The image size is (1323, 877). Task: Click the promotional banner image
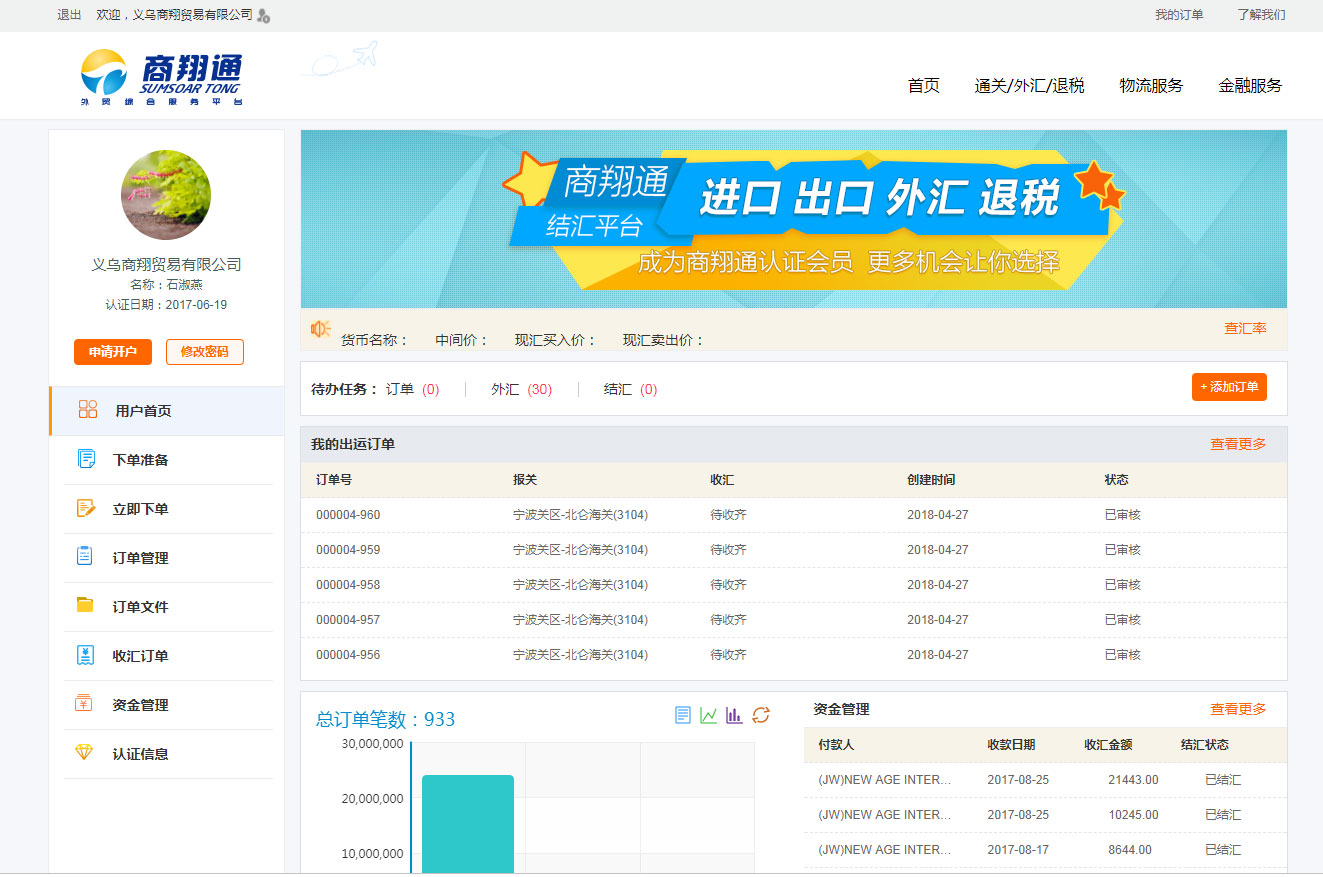tap(794, 219)
